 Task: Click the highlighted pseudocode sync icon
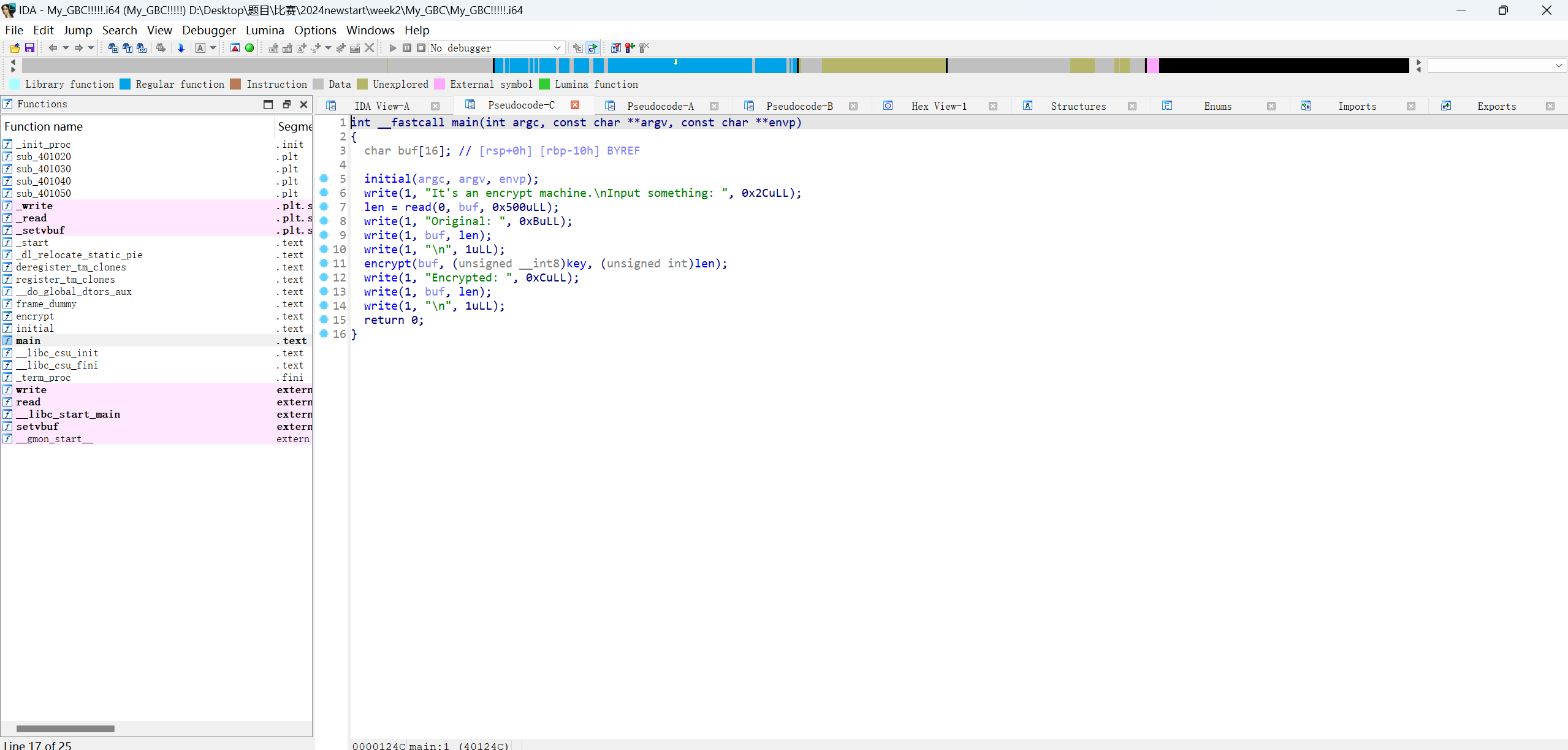(x=592, y=48)
